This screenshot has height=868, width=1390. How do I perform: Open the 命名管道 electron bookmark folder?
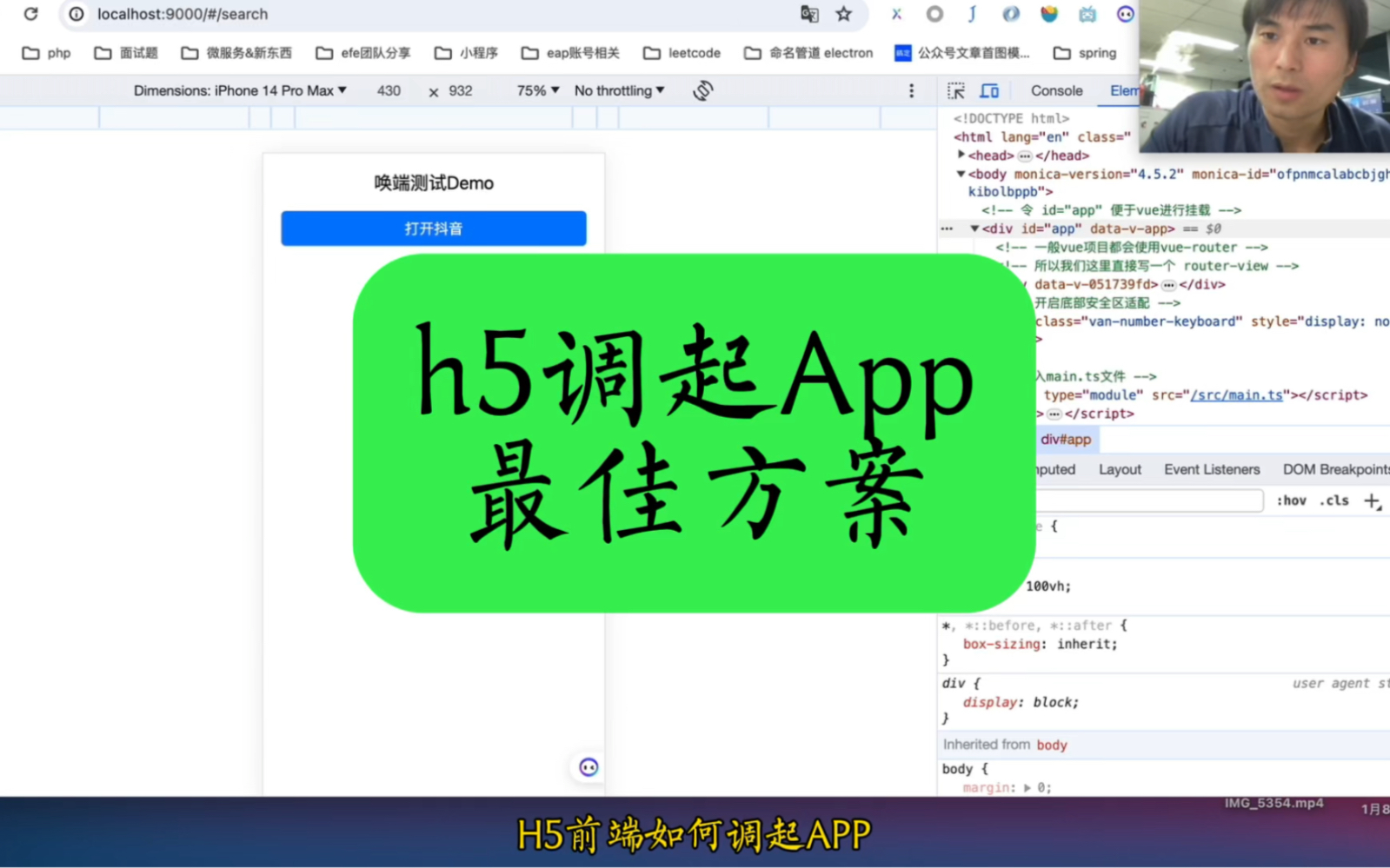808,53
